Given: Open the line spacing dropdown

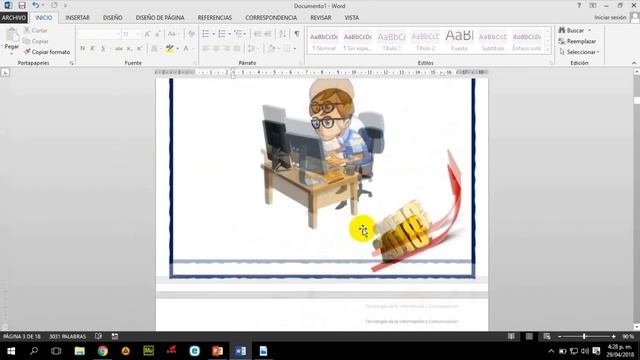Looking at the screenshot, I should (x=253, y=49).
